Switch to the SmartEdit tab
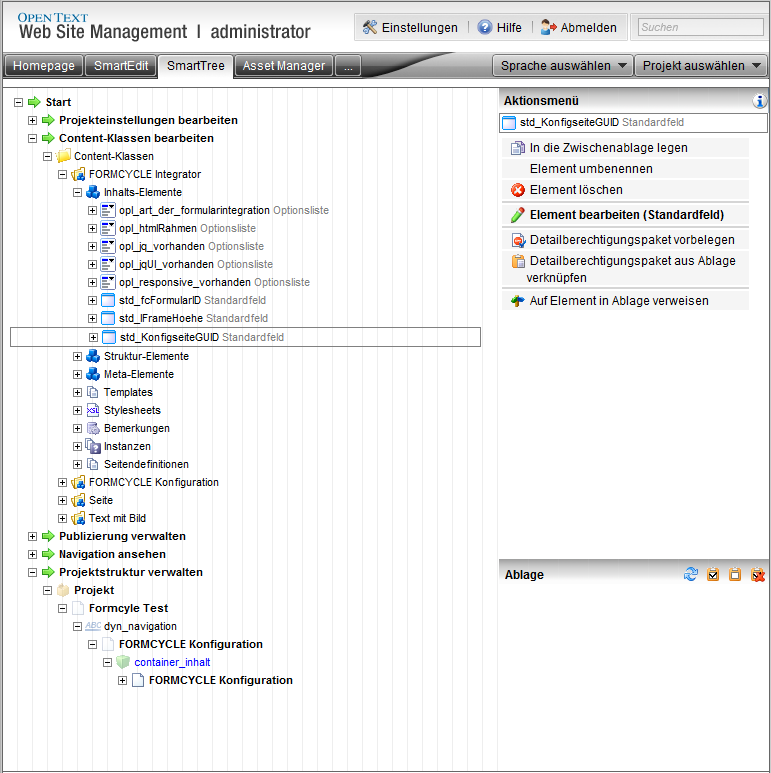The width and height of the screenshot is (771, 773). pos(120,66)
